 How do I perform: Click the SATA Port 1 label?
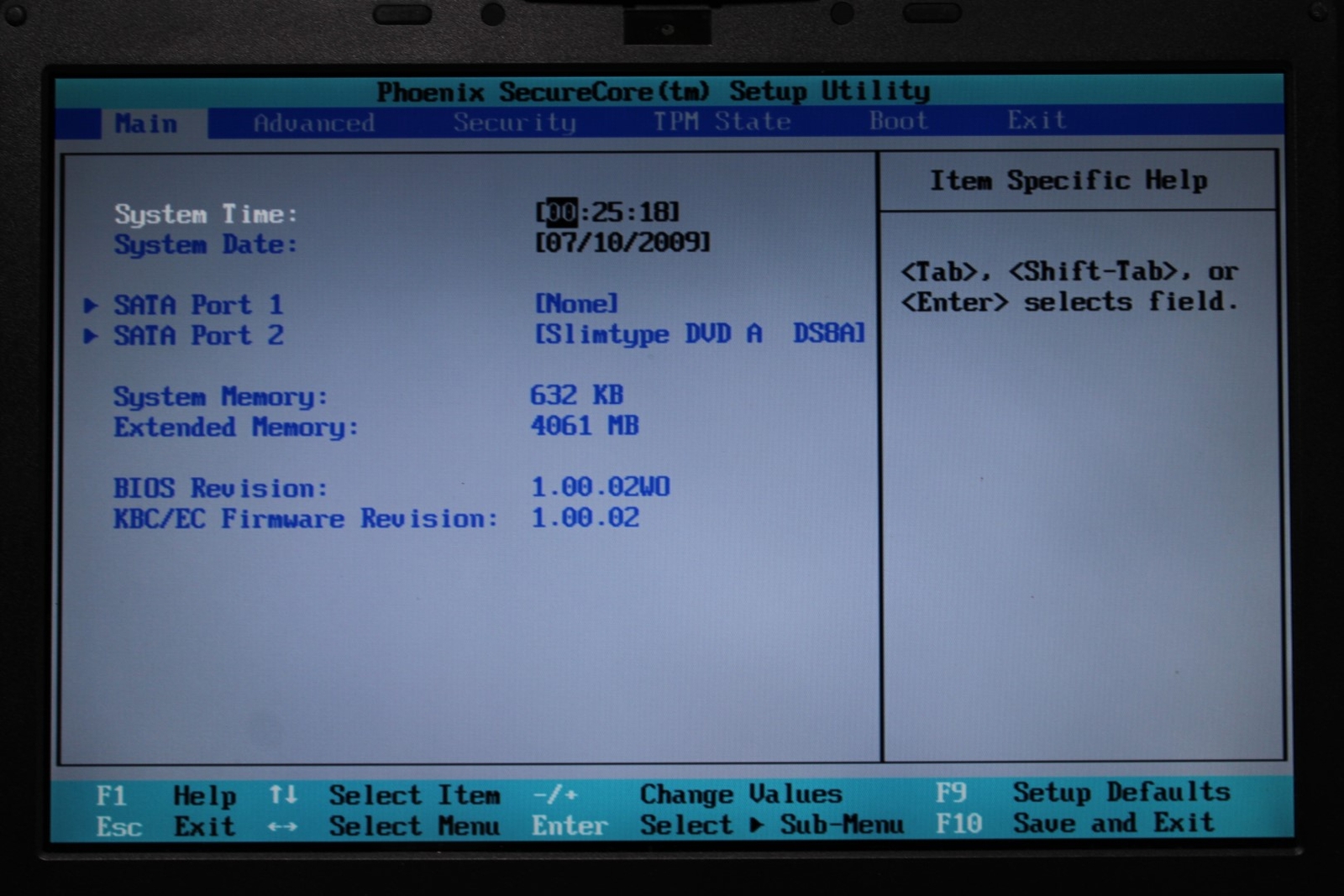pos(198,304)
